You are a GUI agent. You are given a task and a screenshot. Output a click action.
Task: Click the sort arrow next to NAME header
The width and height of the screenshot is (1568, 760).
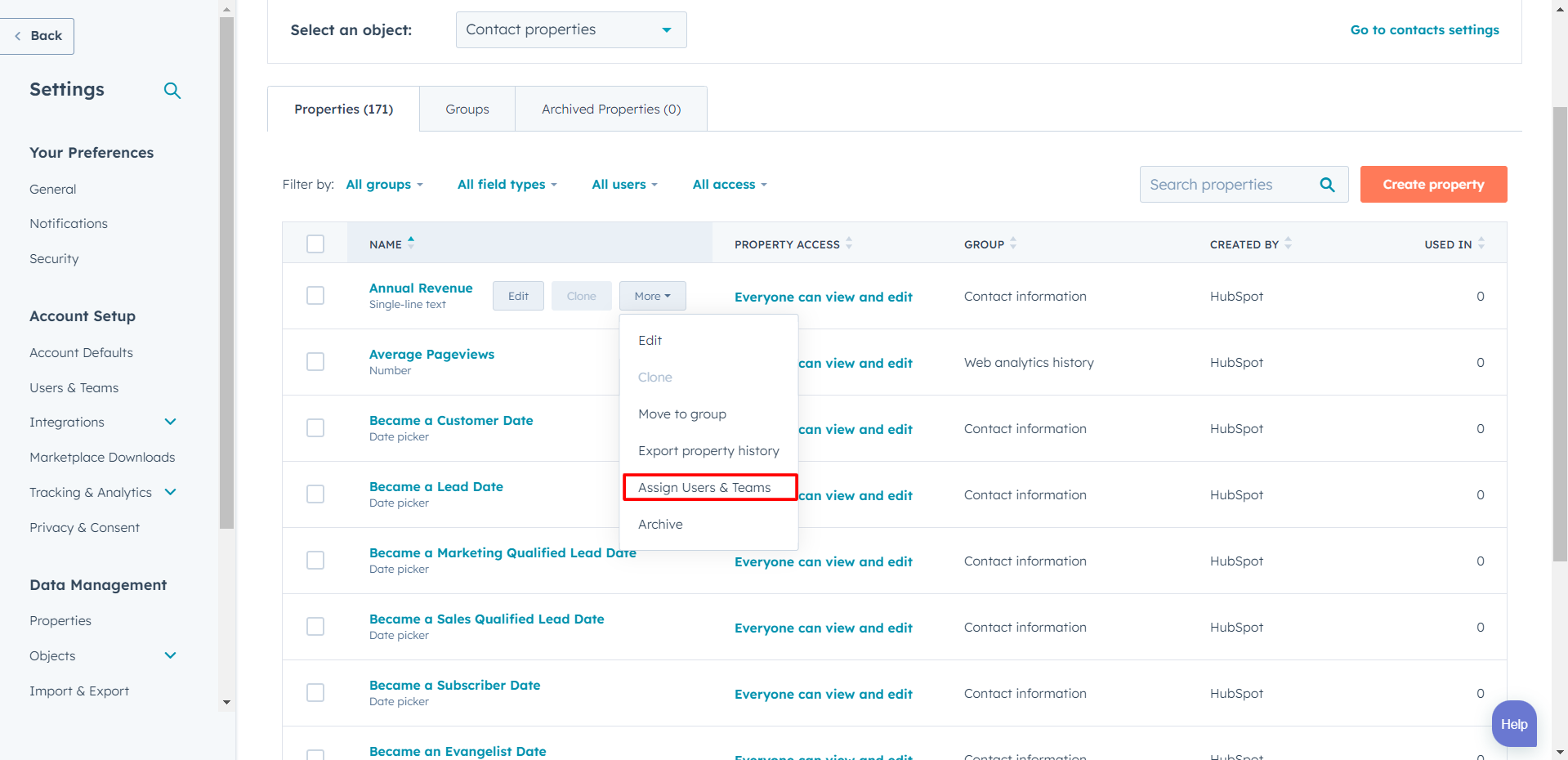click(411, 243)
